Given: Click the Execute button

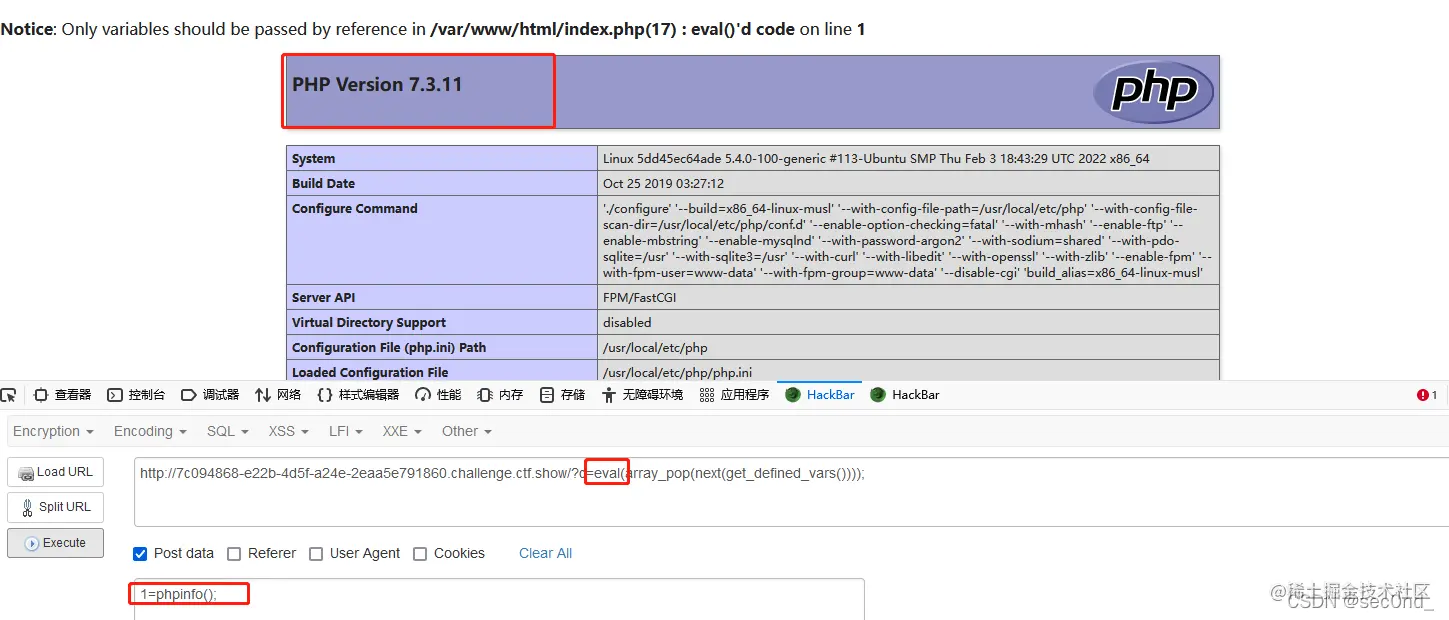Looking at the screenshot, I should pyautogui.click(x=55, y=543).
